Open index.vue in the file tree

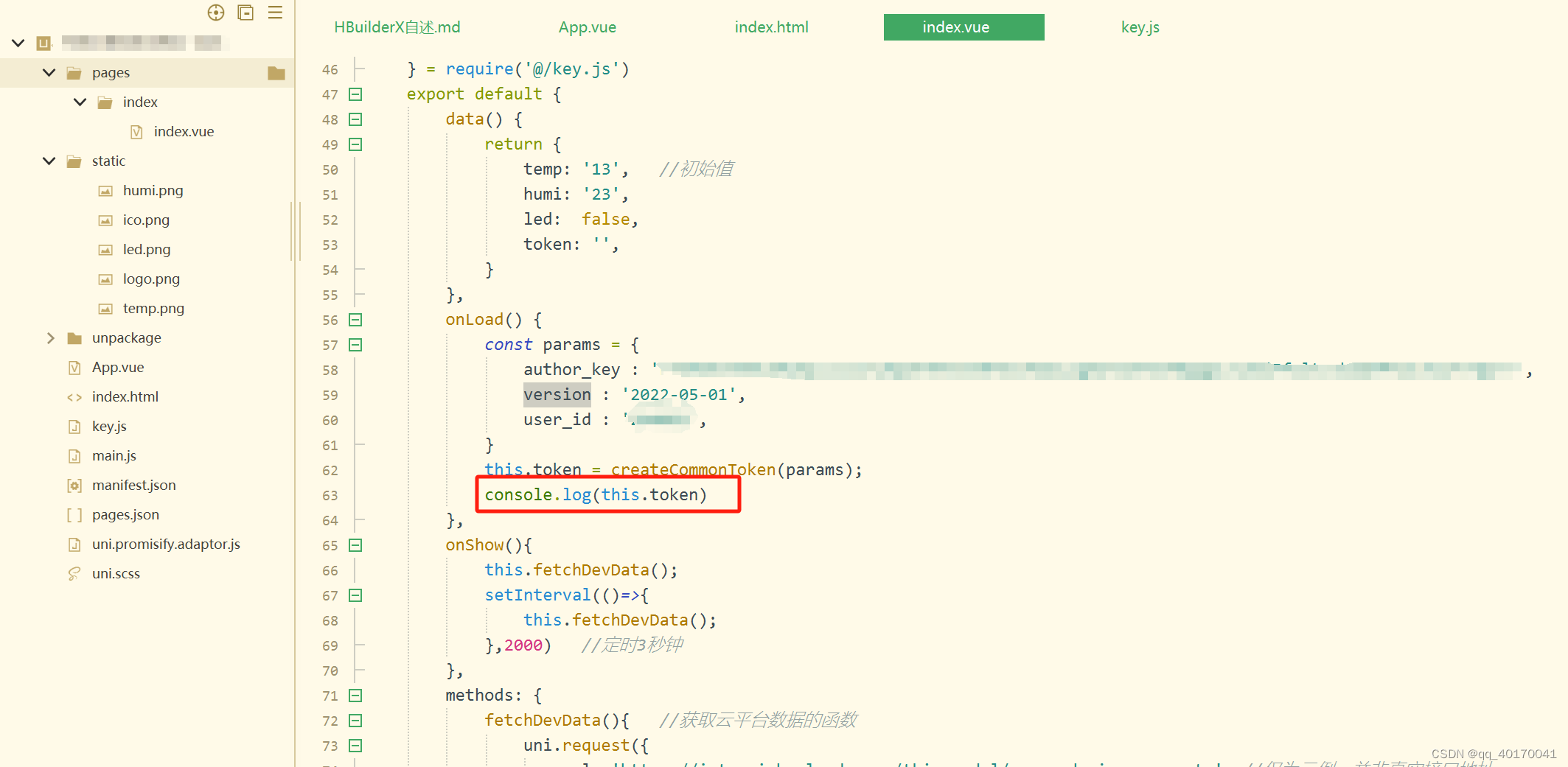coord(184,132)
